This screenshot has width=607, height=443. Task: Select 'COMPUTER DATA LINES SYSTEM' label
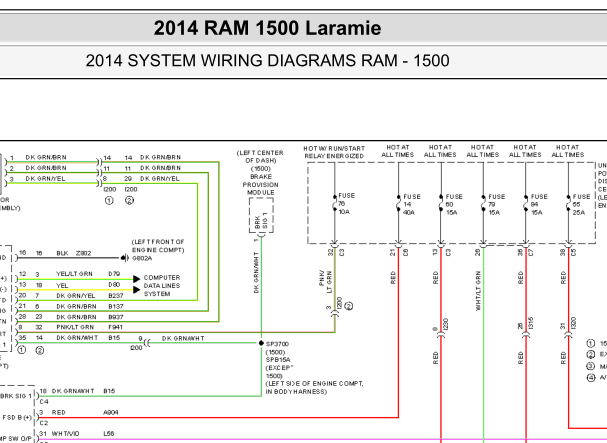click(x=162, y=286)
